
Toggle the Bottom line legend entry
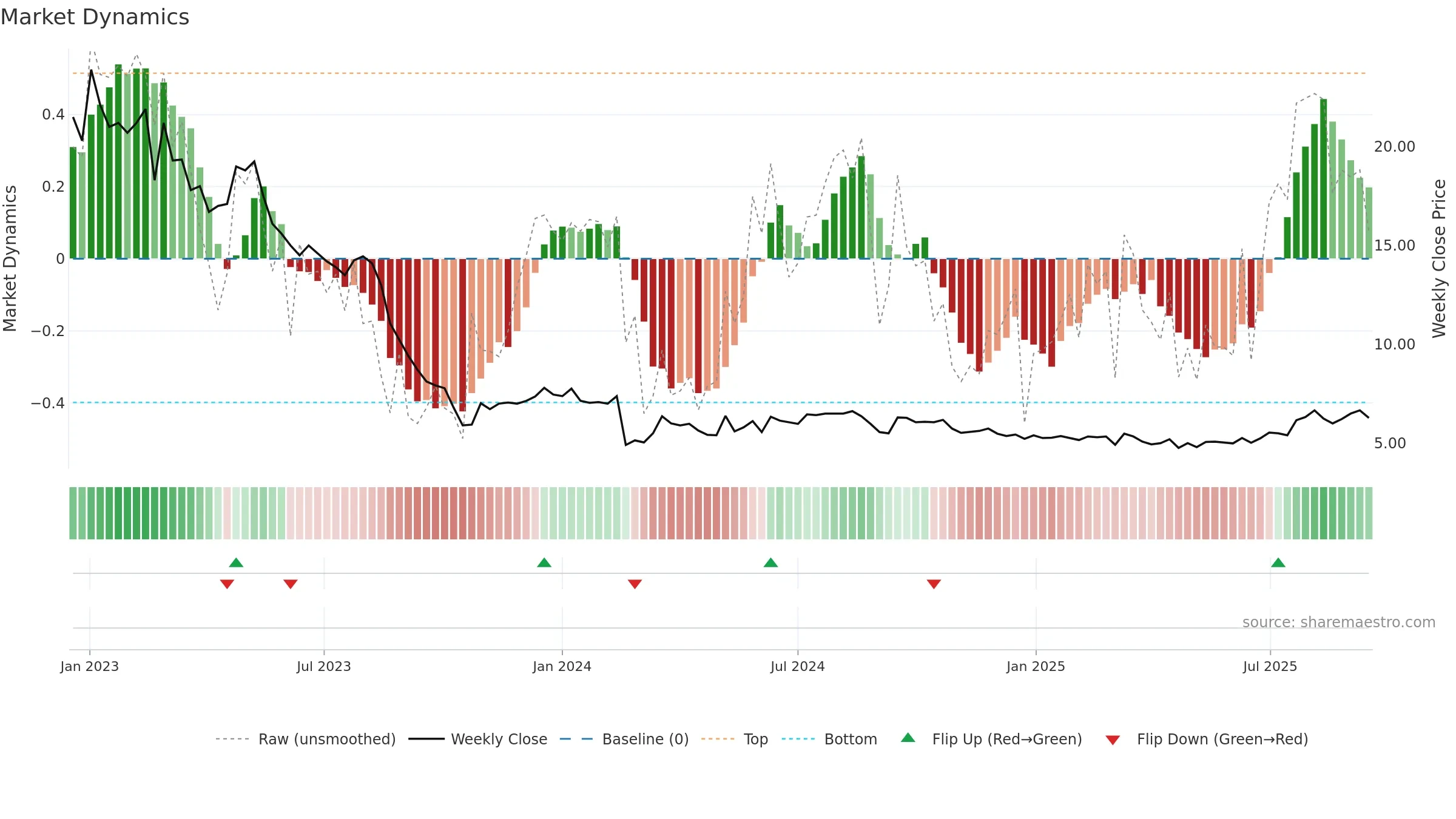click(829, 739)
